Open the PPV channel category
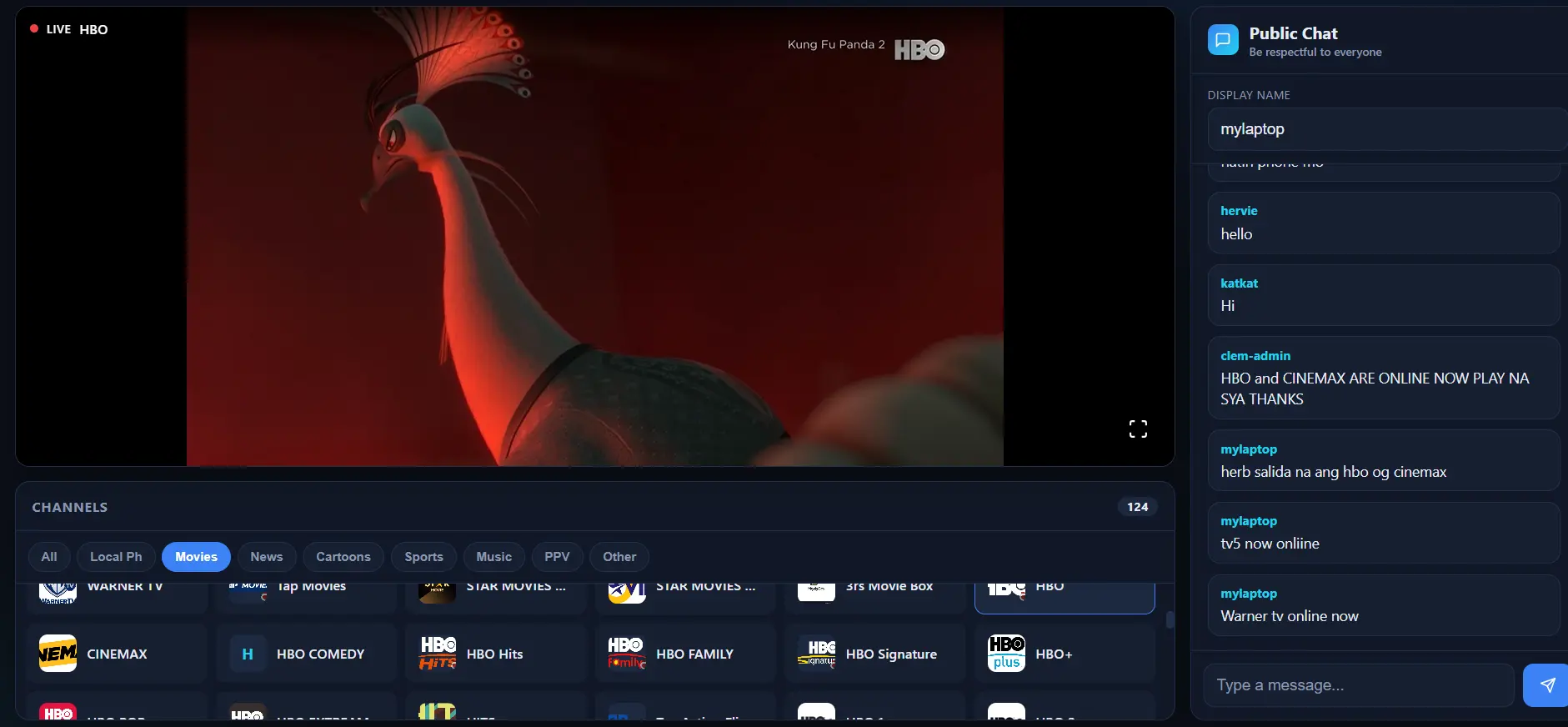This screenshot has width=1568, height=727. (x=557, y=557)
